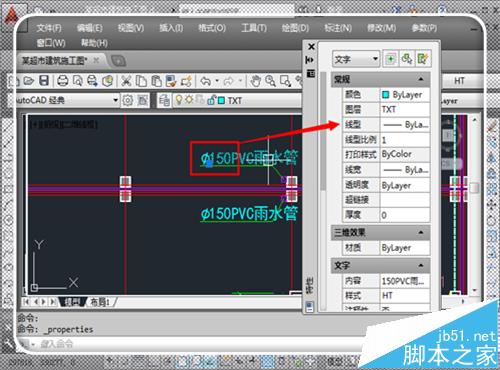
Task: Open the Redo history dropdown arrow
Action: (240, 81)
